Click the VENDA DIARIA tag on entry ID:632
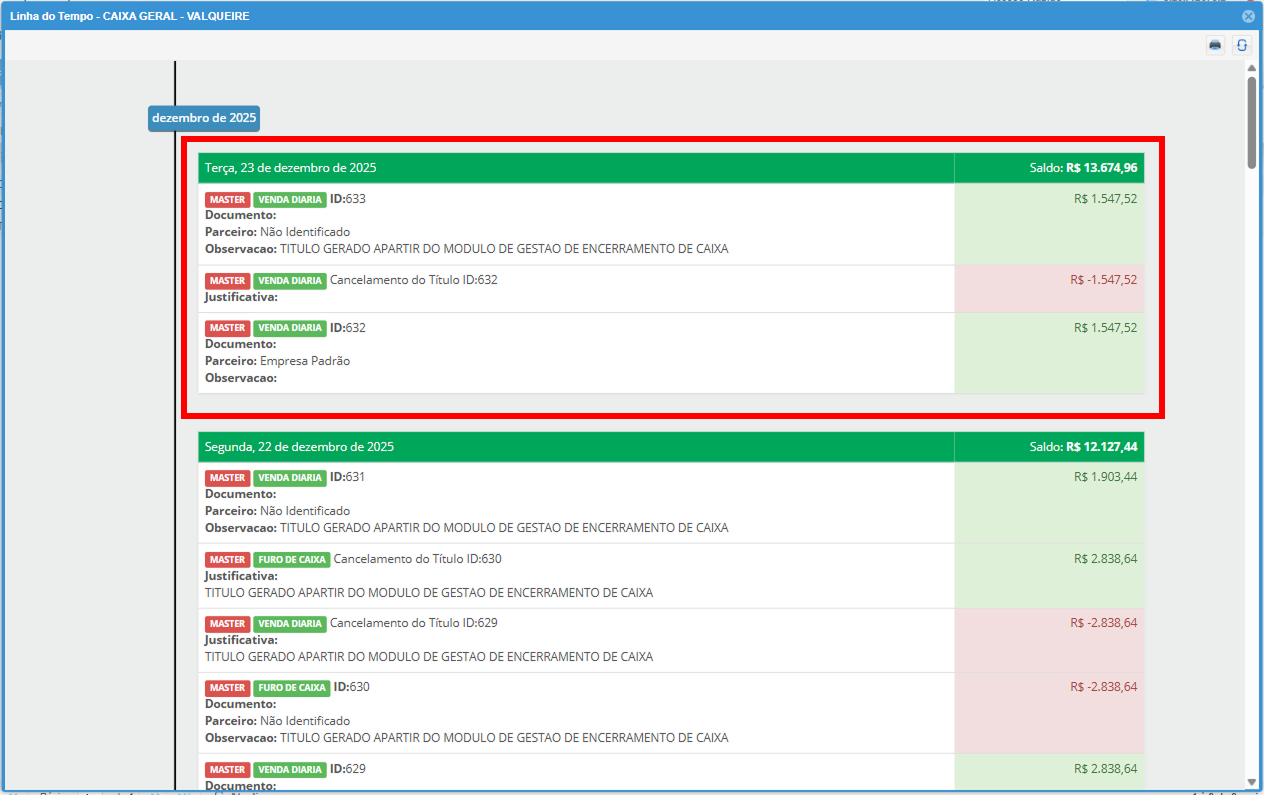Screen dimensions: 1264x795 (x=290, y=328)
